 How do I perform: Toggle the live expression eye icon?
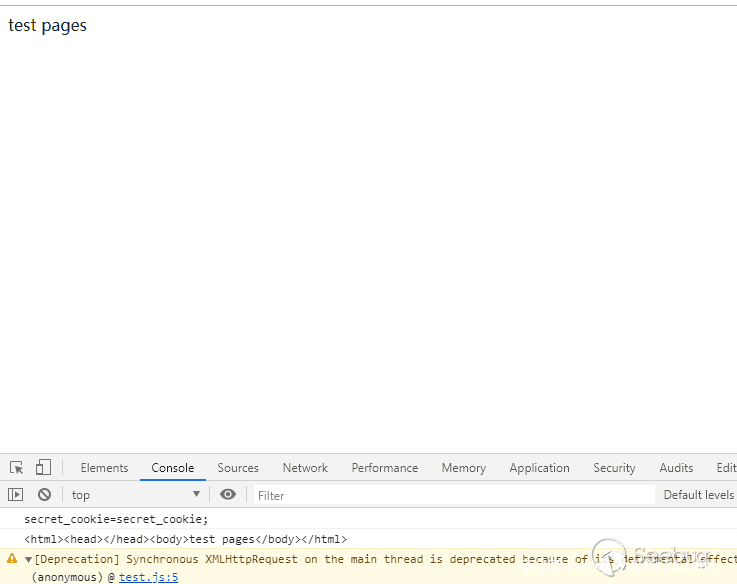click(228, 495)
